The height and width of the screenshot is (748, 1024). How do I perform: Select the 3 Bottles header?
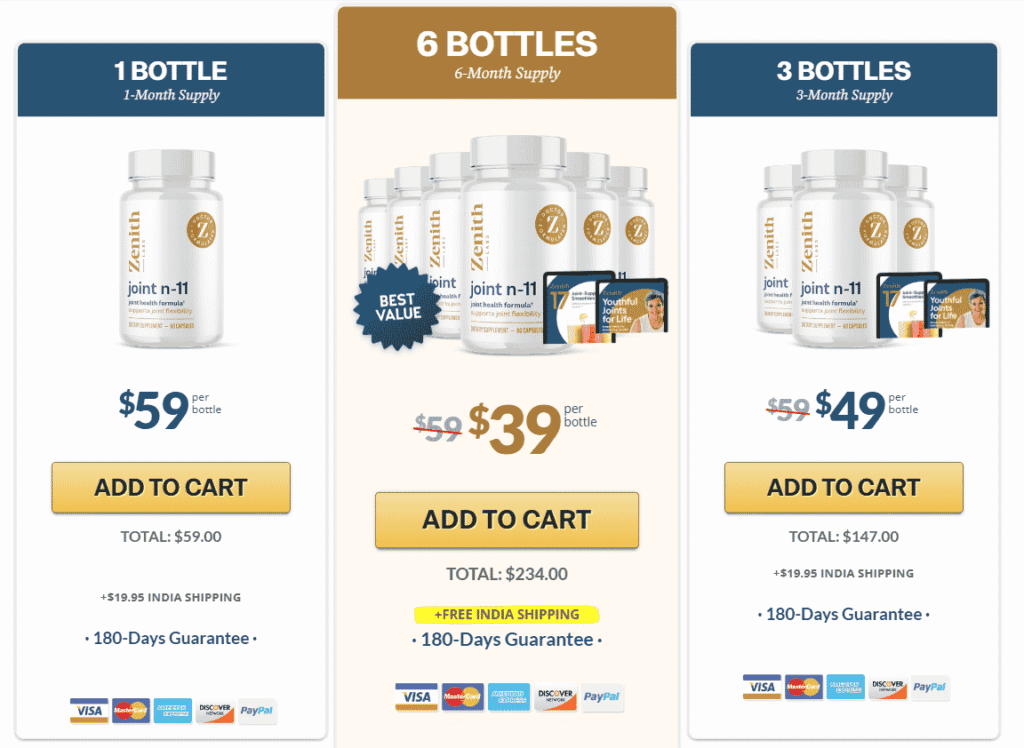pyautogui.click(x=843, y=80)
